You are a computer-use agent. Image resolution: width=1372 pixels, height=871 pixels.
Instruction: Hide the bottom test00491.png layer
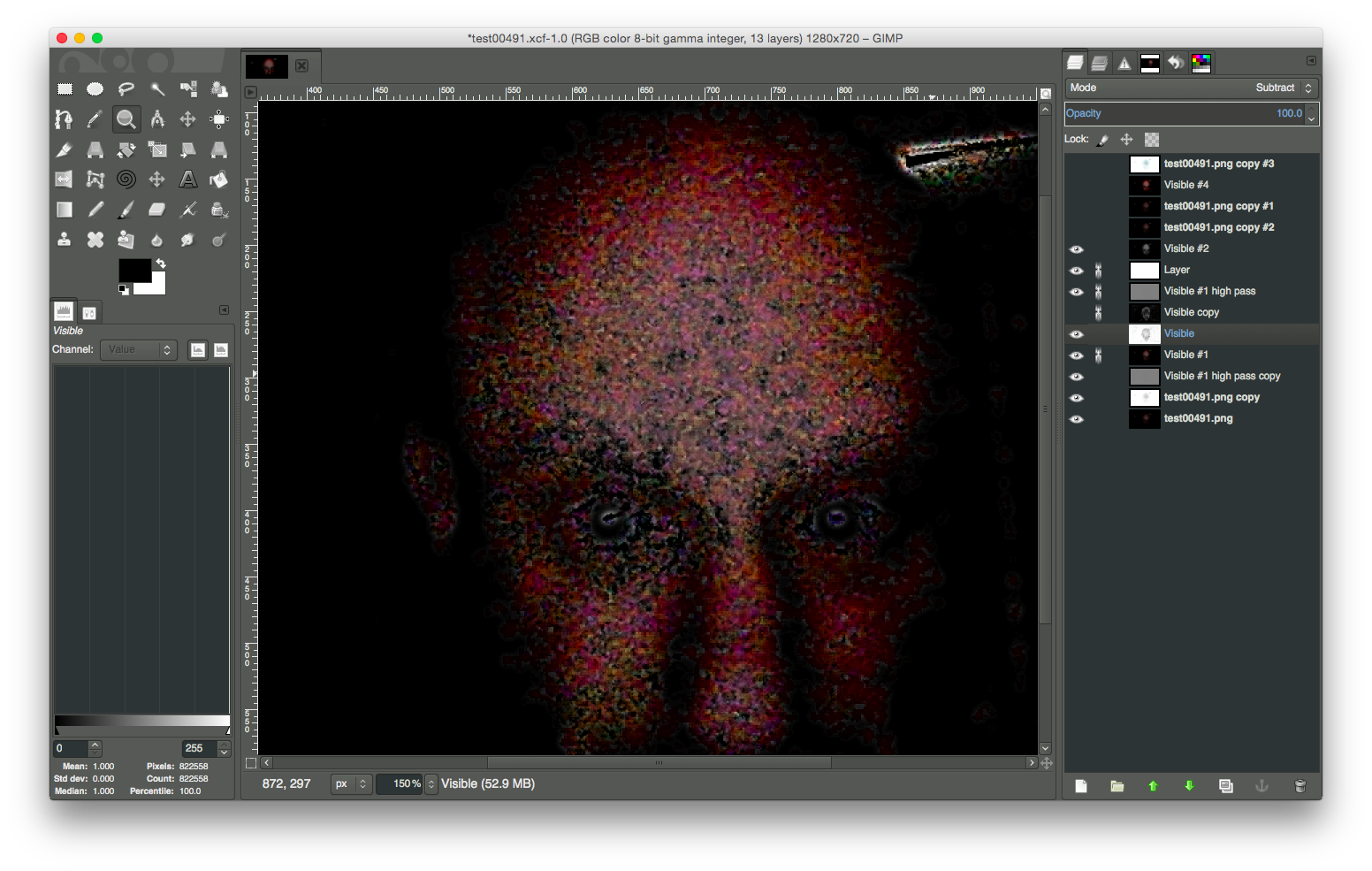click(1077, 419)
